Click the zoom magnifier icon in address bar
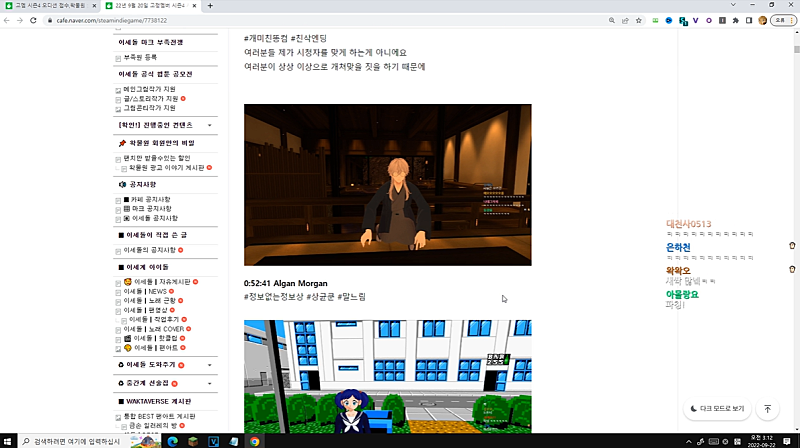The image size is (800, 448). tap(612, 20)
